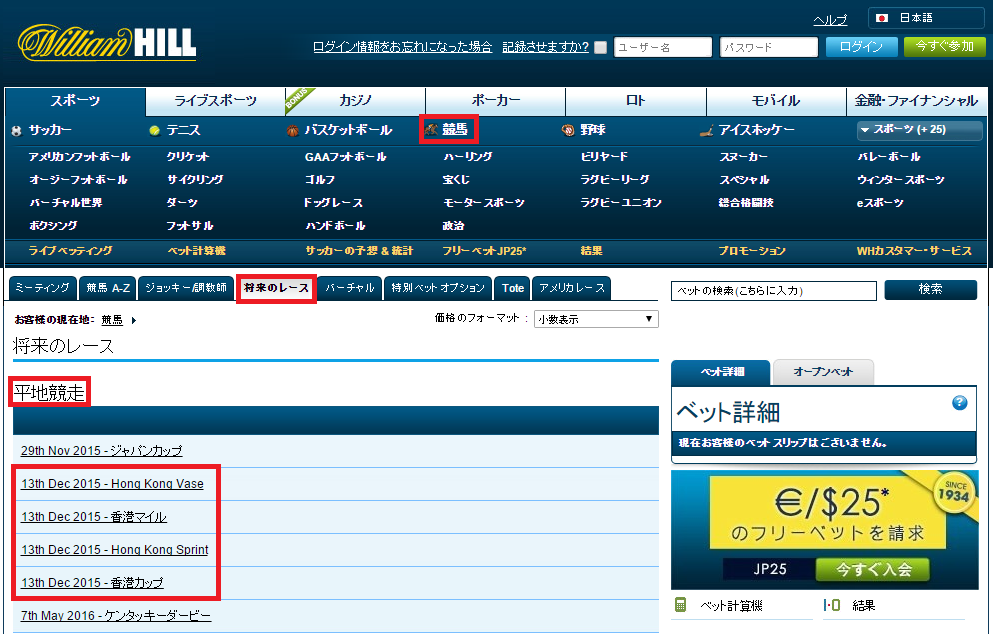Toggle the remember login checkbox

pos(600,48)
